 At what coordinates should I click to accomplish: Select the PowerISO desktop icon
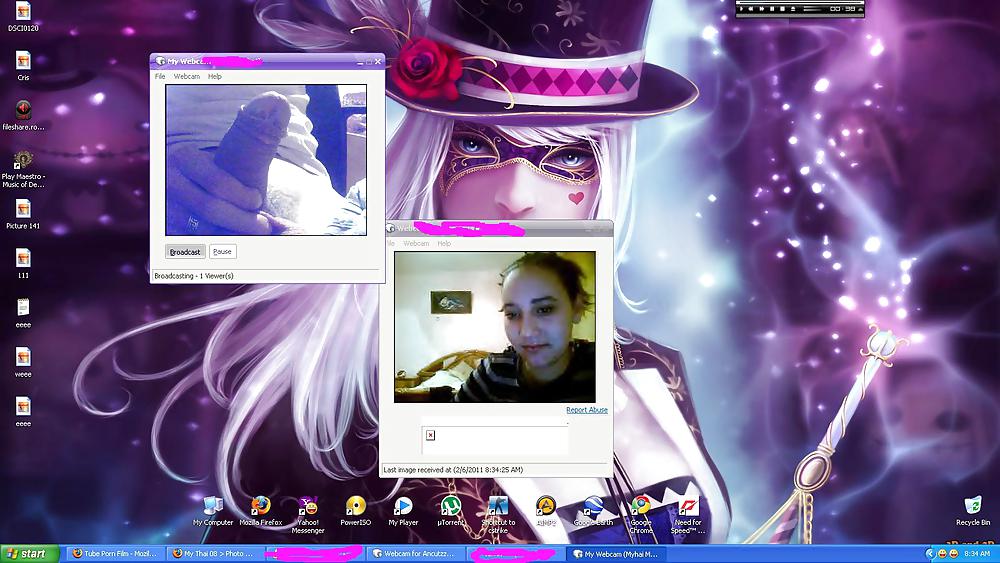point(355,511)
